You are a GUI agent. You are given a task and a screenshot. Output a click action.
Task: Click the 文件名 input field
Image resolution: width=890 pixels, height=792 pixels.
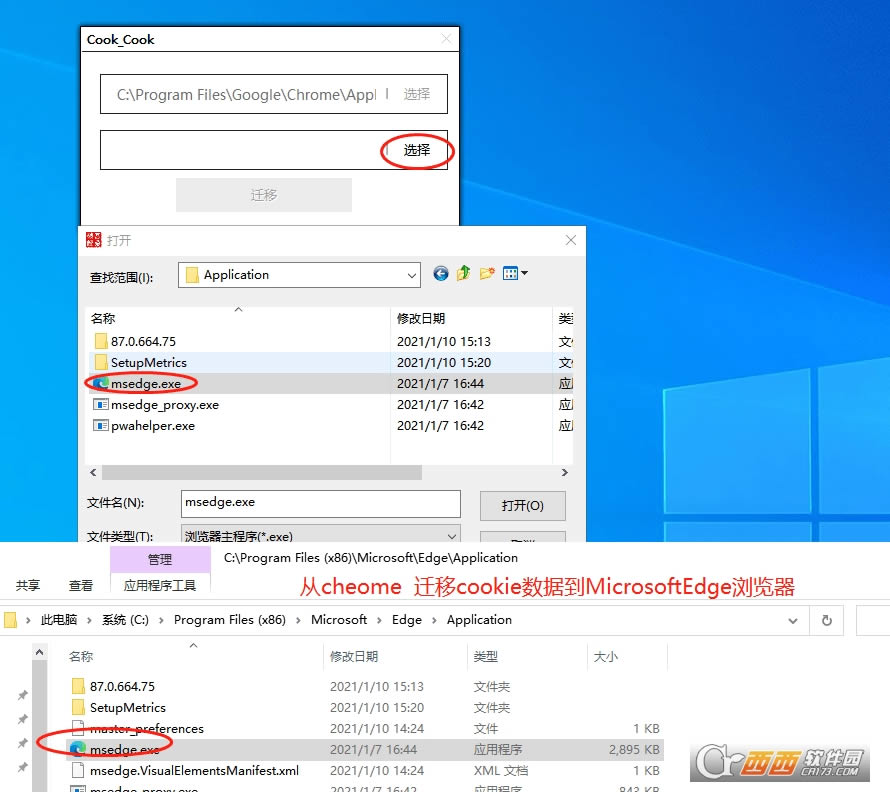[x=320, y=503]
